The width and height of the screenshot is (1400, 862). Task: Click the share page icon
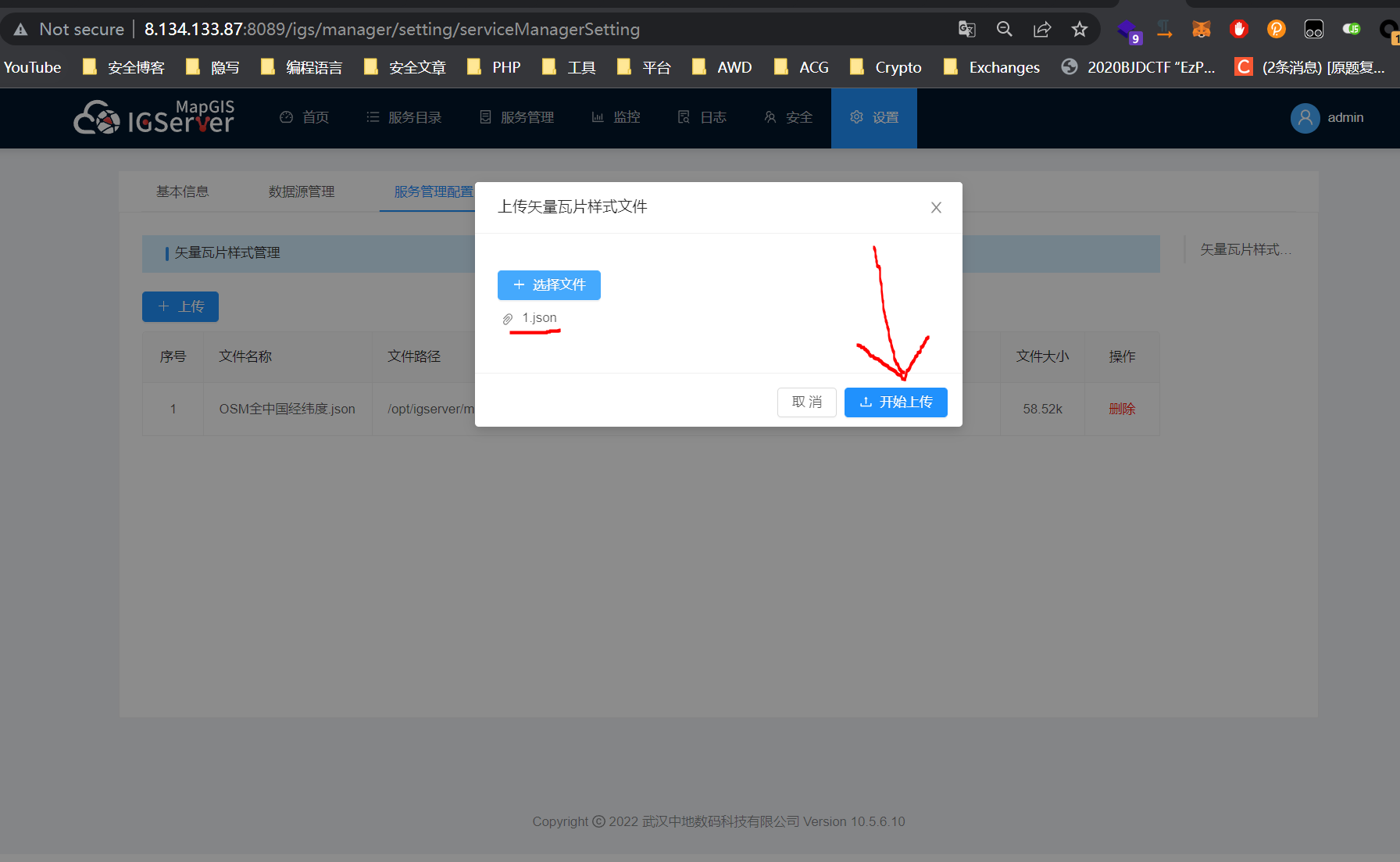point(1041,30)
